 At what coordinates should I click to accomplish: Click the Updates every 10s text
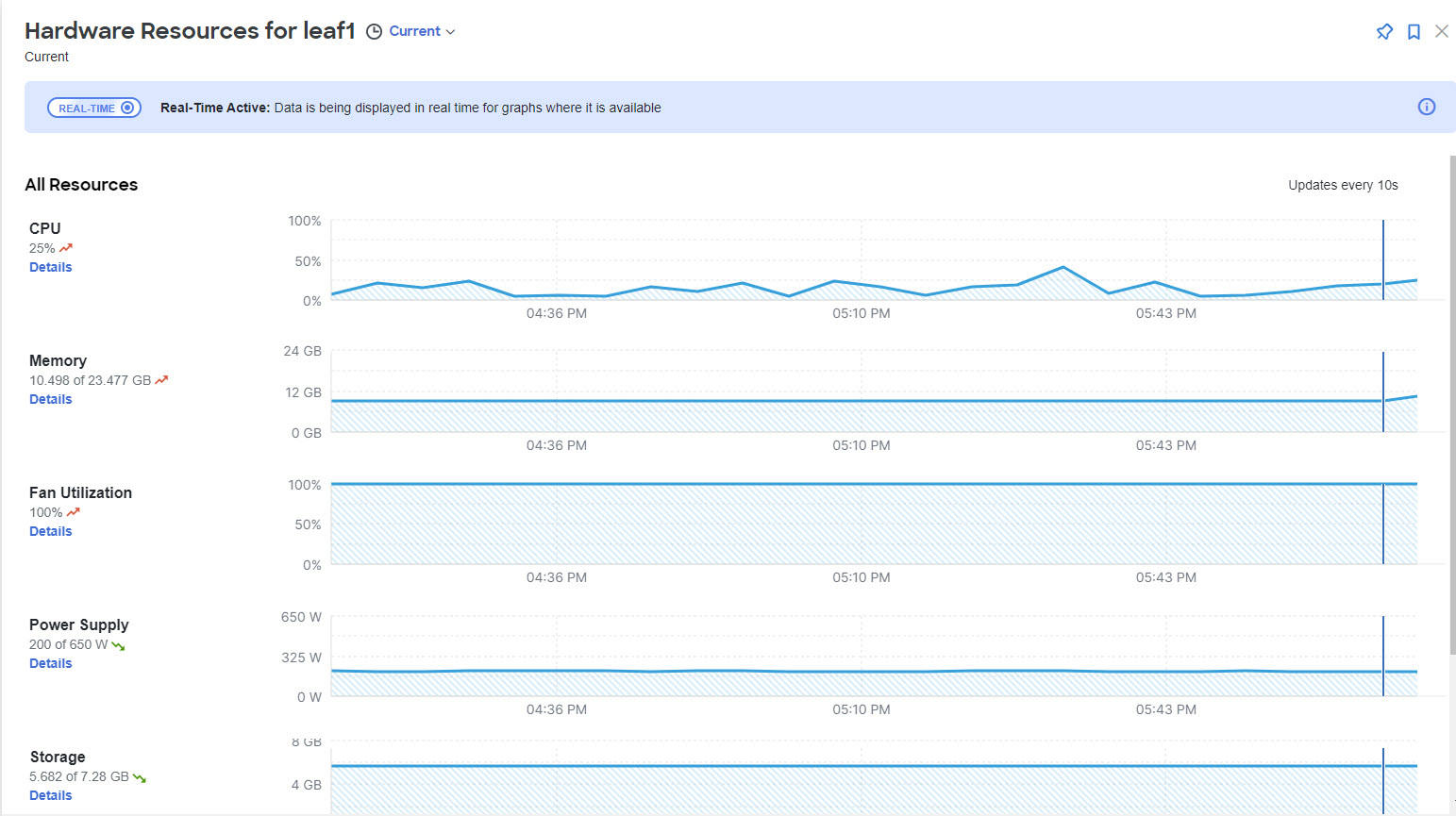tap(1343, 185)
